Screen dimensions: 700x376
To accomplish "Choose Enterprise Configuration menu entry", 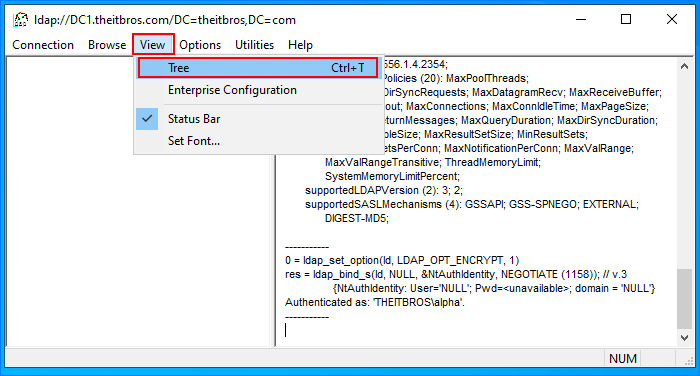I will pos(258,90).
